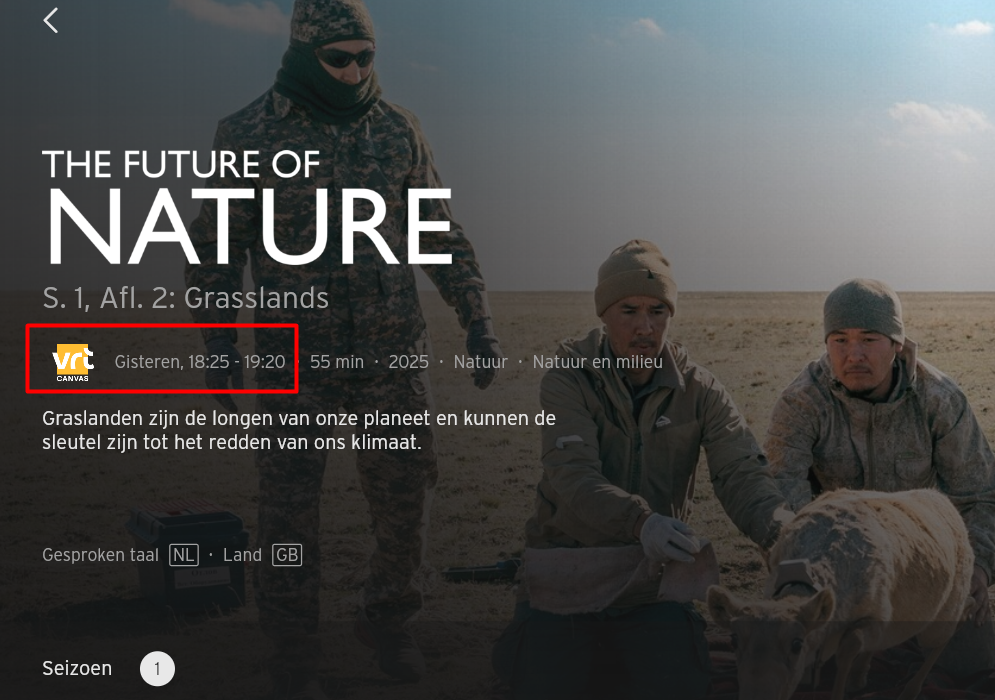Go back using the arrow icon
995x700 pixels.
(51, 20)
